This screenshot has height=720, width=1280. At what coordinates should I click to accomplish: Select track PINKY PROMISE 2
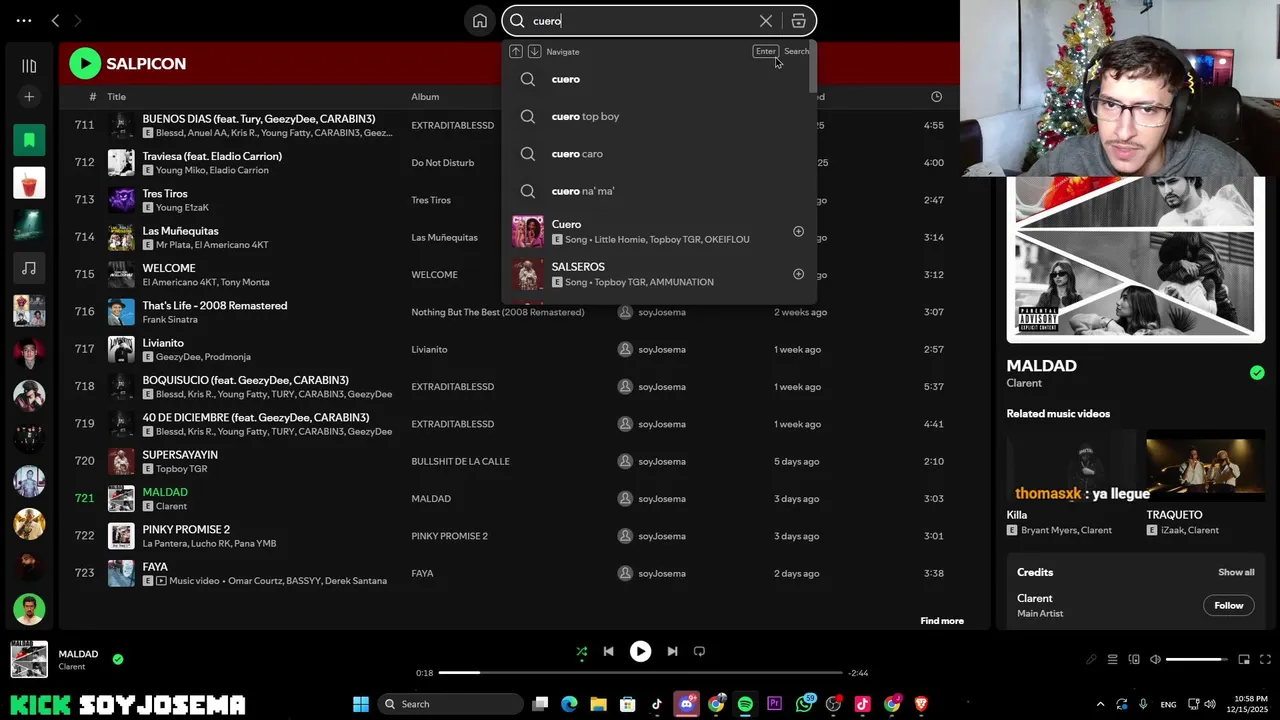click(x=186, y=530)
